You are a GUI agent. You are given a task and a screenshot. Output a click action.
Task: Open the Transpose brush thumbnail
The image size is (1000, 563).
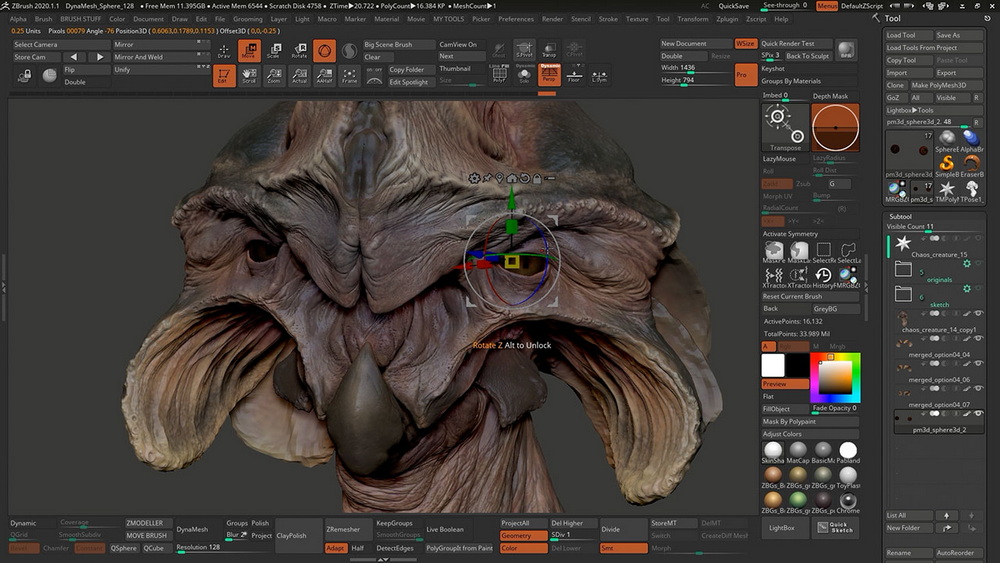785,128
